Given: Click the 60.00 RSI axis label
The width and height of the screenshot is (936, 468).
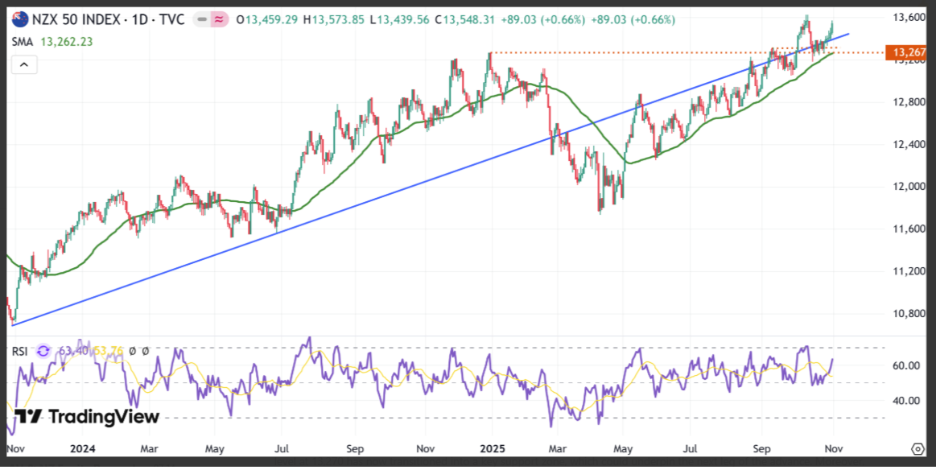Looking at the screenshot, I should pyautogui.click(x=907, y=365).
